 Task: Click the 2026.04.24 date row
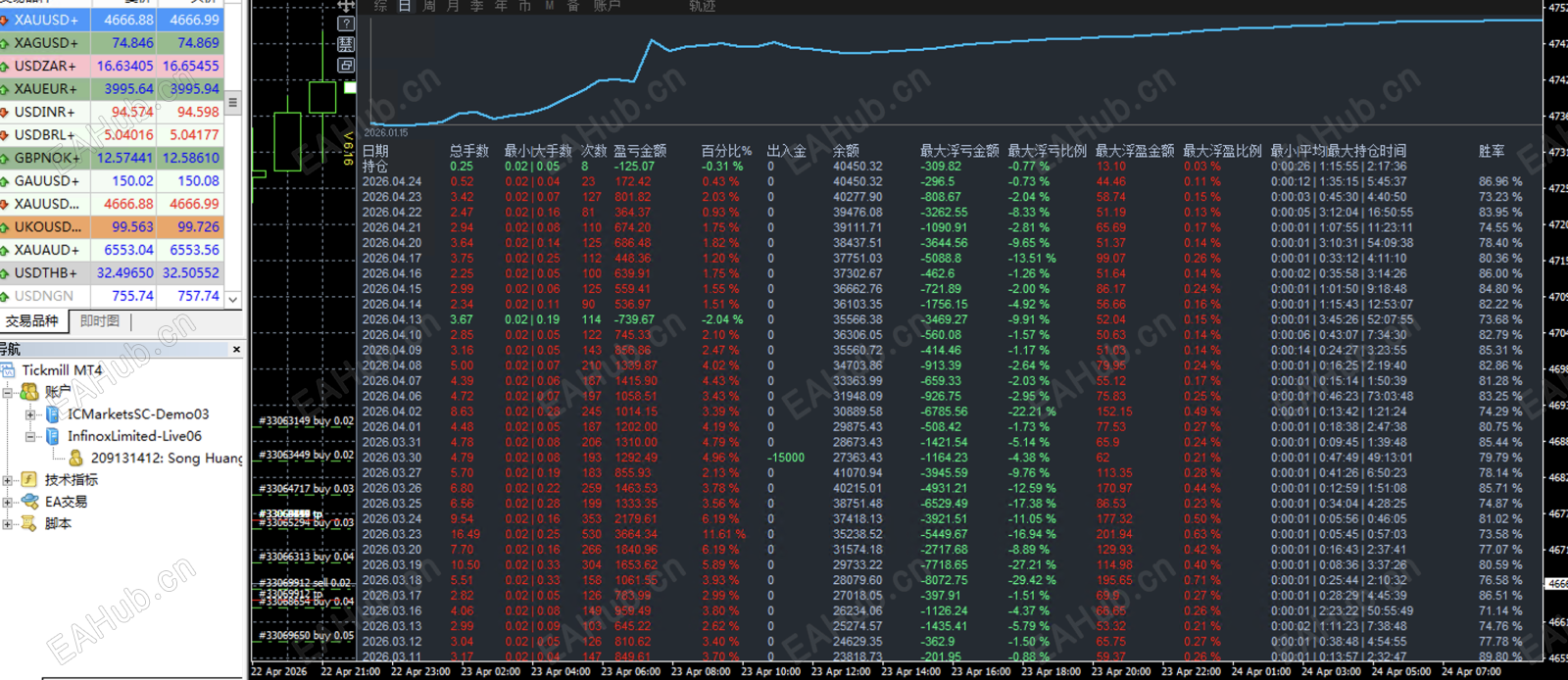tap(944, 181)
